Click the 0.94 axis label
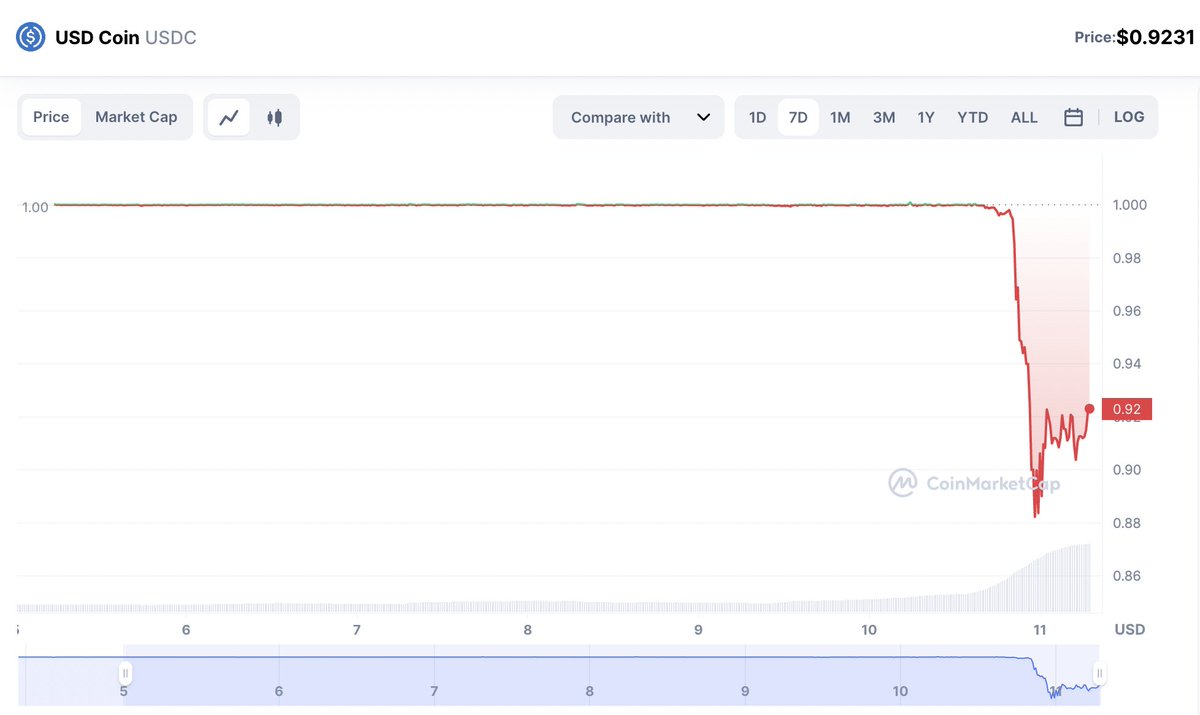Image resolution: width=1200 pixels, height=715 pixels. 1126,364
